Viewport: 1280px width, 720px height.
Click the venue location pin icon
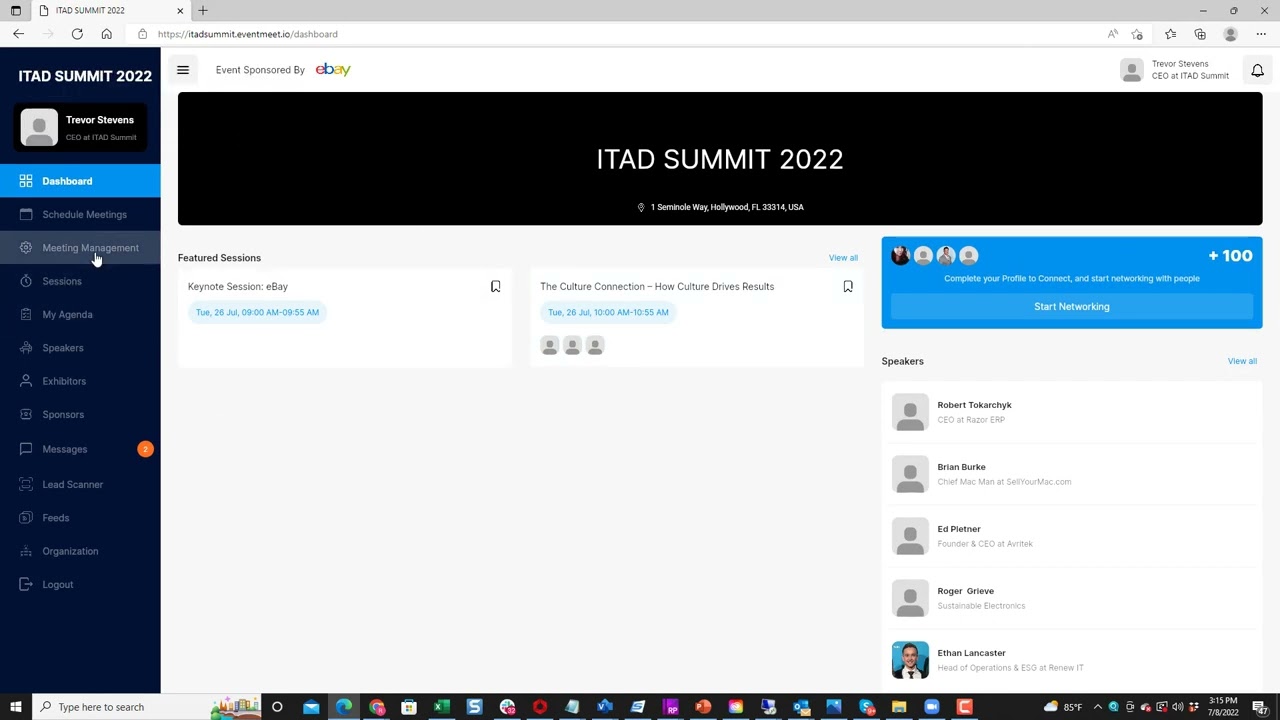641,207
